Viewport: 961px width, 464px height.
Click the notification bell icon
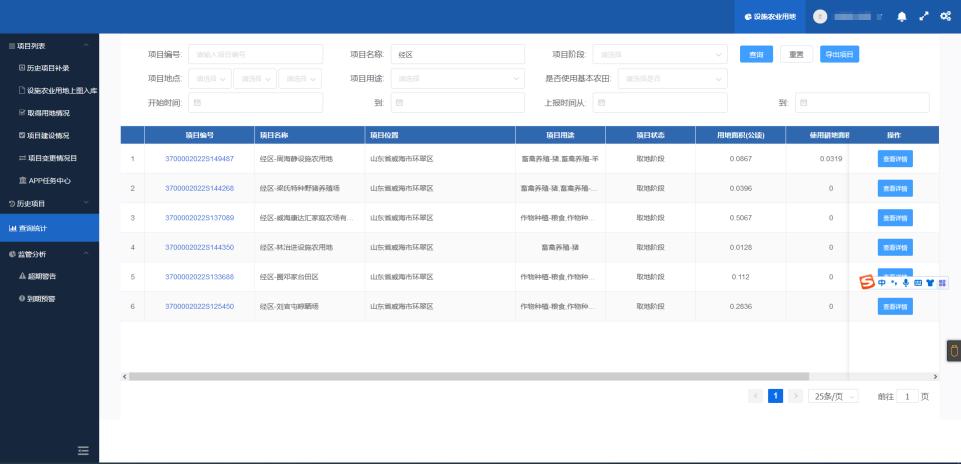[x=902, y=17]
